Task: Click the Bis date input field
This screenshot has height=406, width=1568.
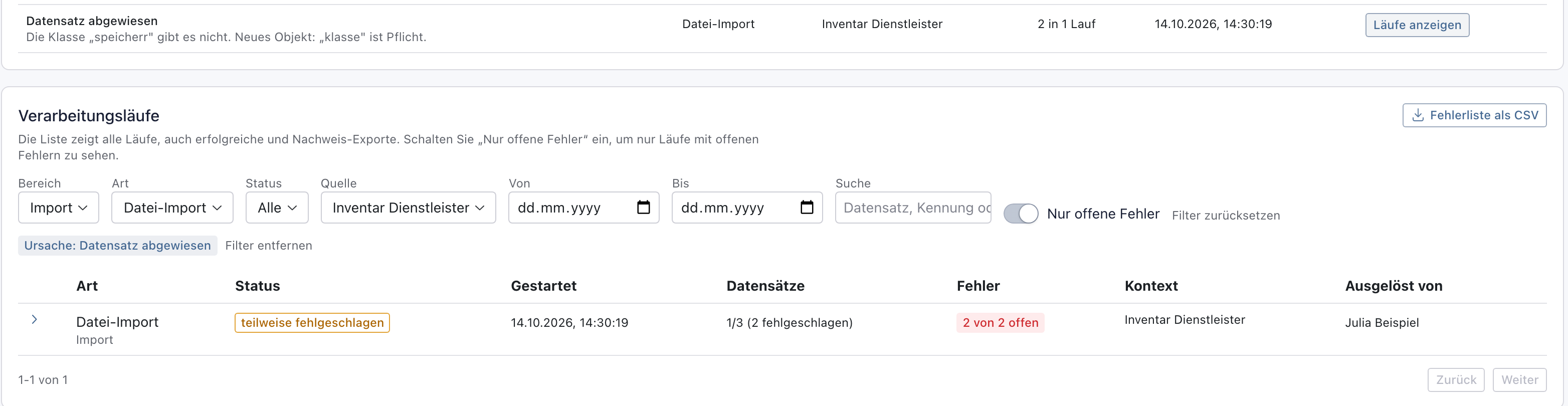Action: [x=747, y=208]
